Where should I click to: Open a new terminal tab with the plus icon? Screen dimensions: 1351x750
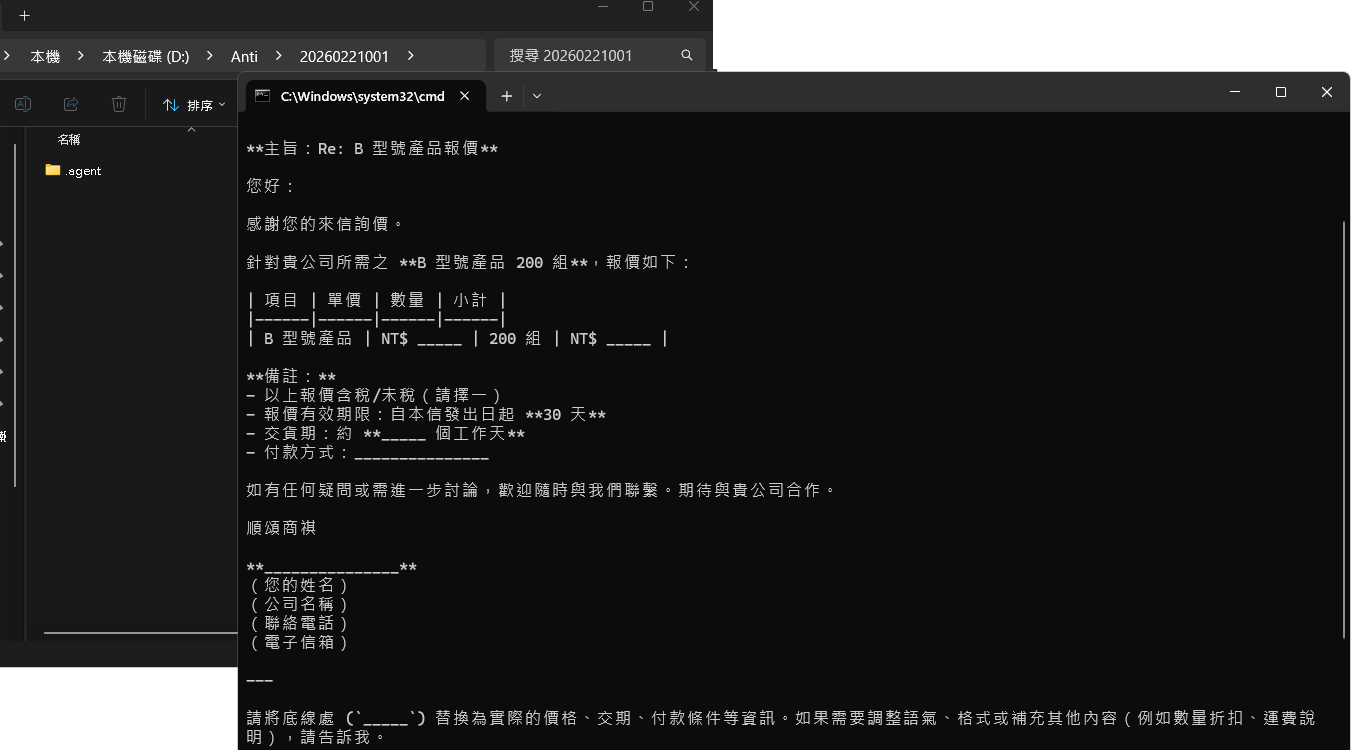click(x=506, y=95)
